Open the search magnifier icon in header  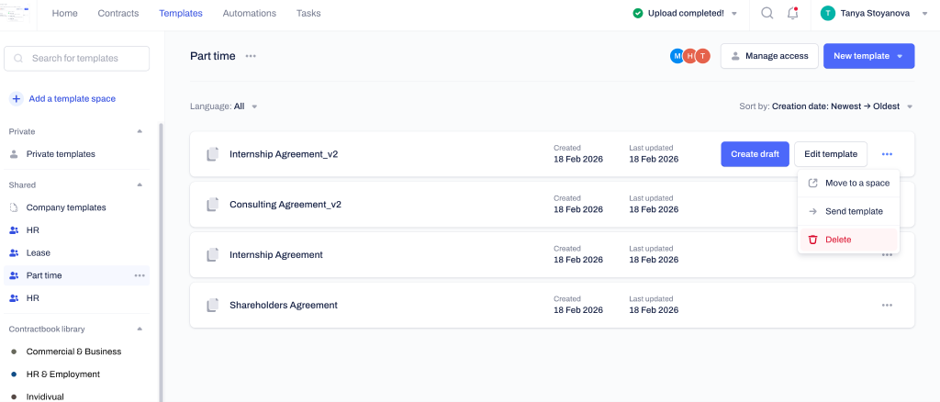point(767,13)
